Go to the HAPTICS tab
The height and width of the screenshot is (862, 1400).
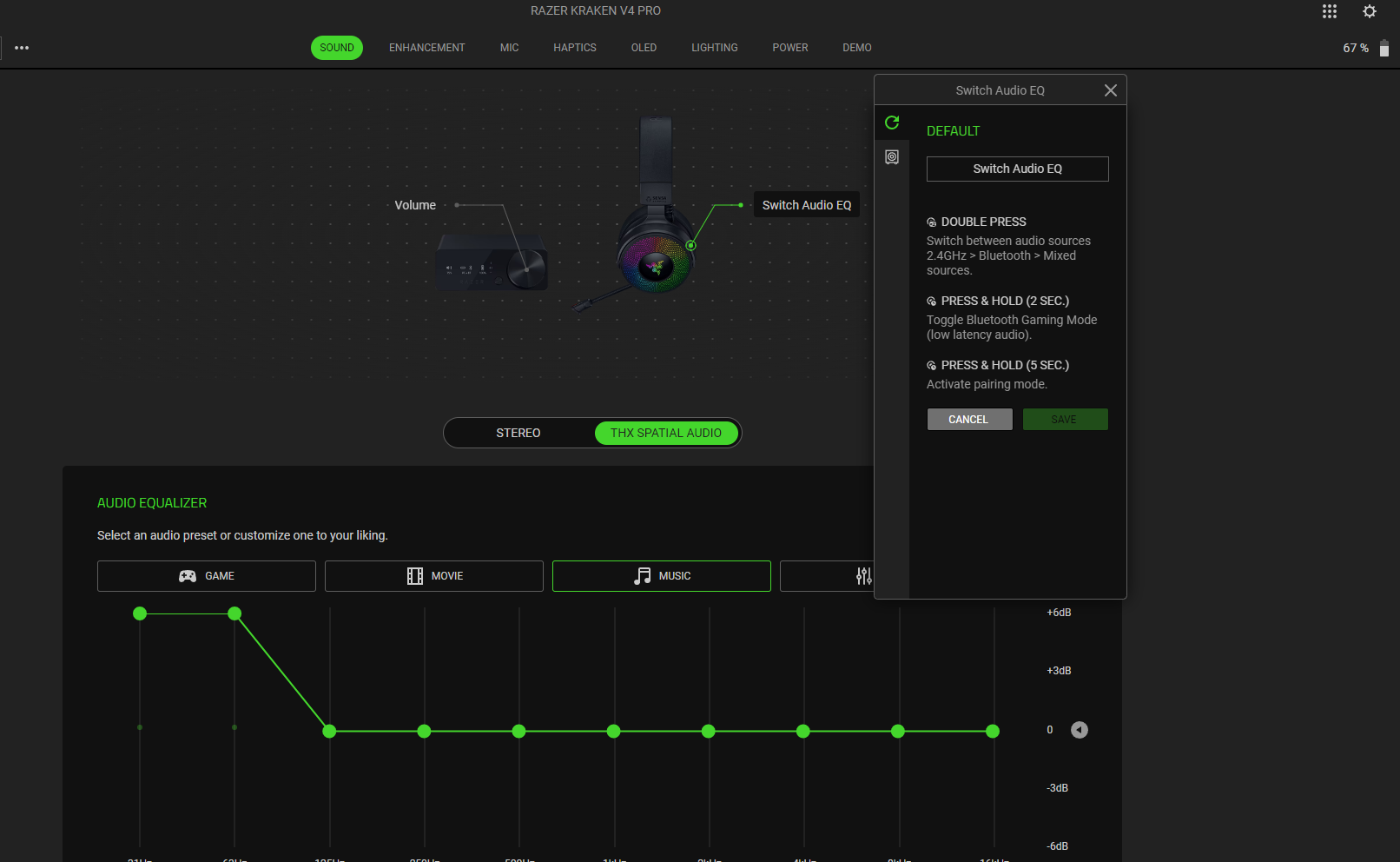[x=574, y=48]
